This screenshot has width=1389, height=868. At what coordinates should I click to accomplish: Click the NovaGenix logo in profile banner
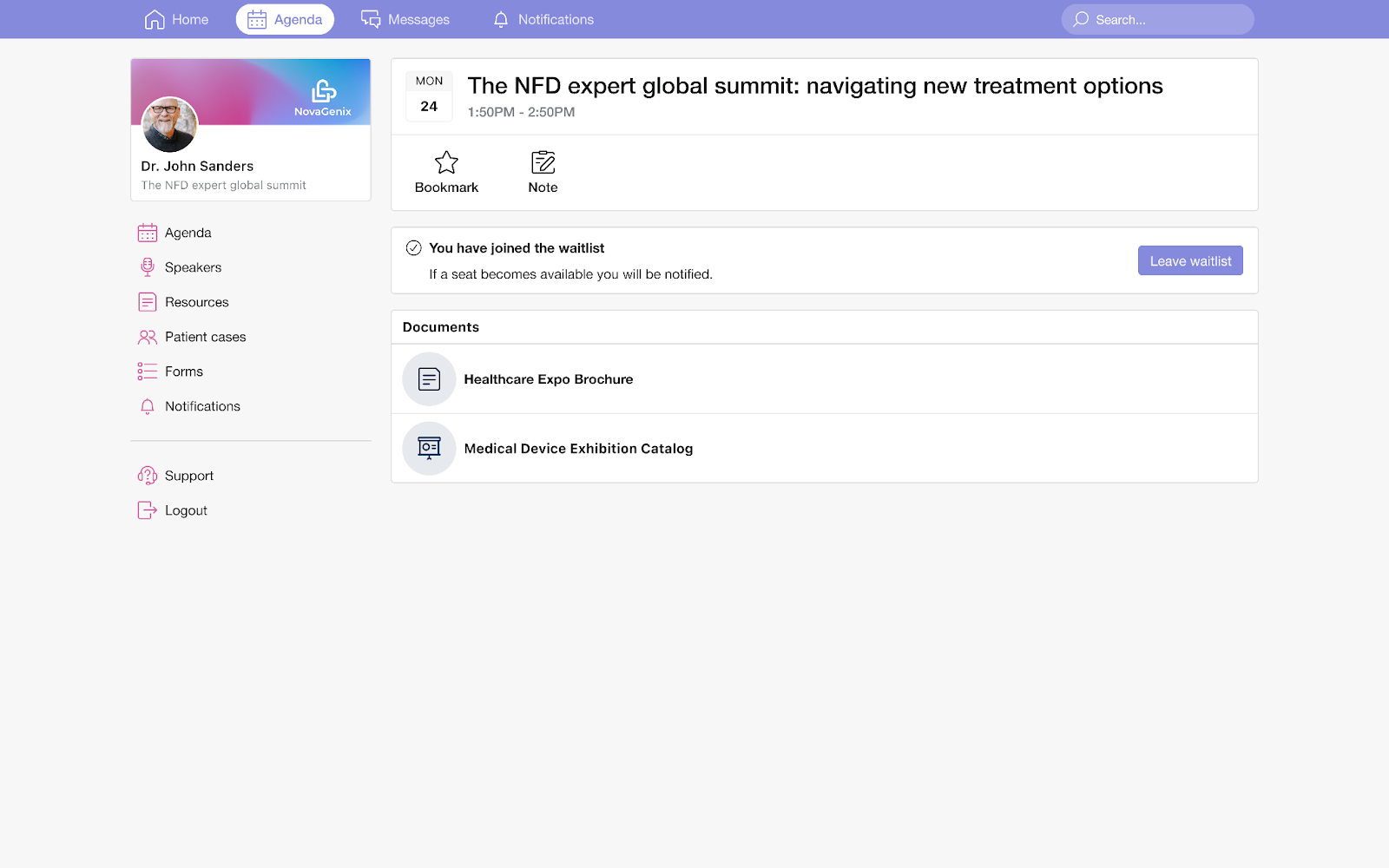pyautogui.click(x=323, y=98)
